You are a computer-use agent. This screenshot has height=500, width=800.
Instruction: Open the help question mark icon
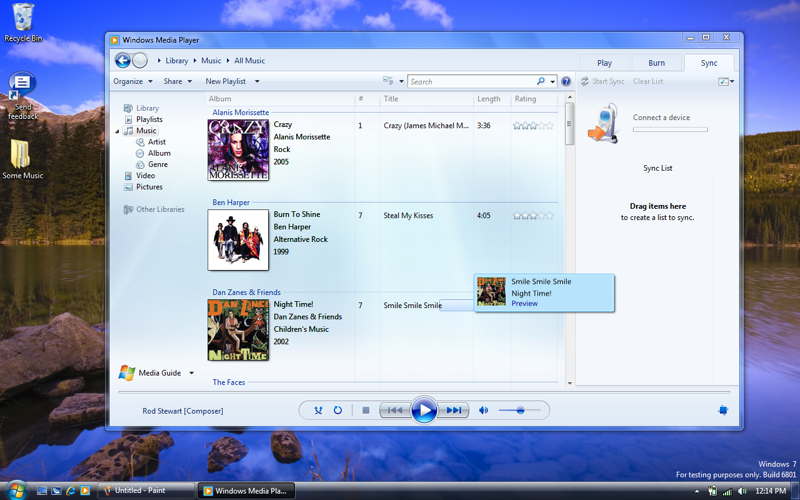[x=566, y=81]
